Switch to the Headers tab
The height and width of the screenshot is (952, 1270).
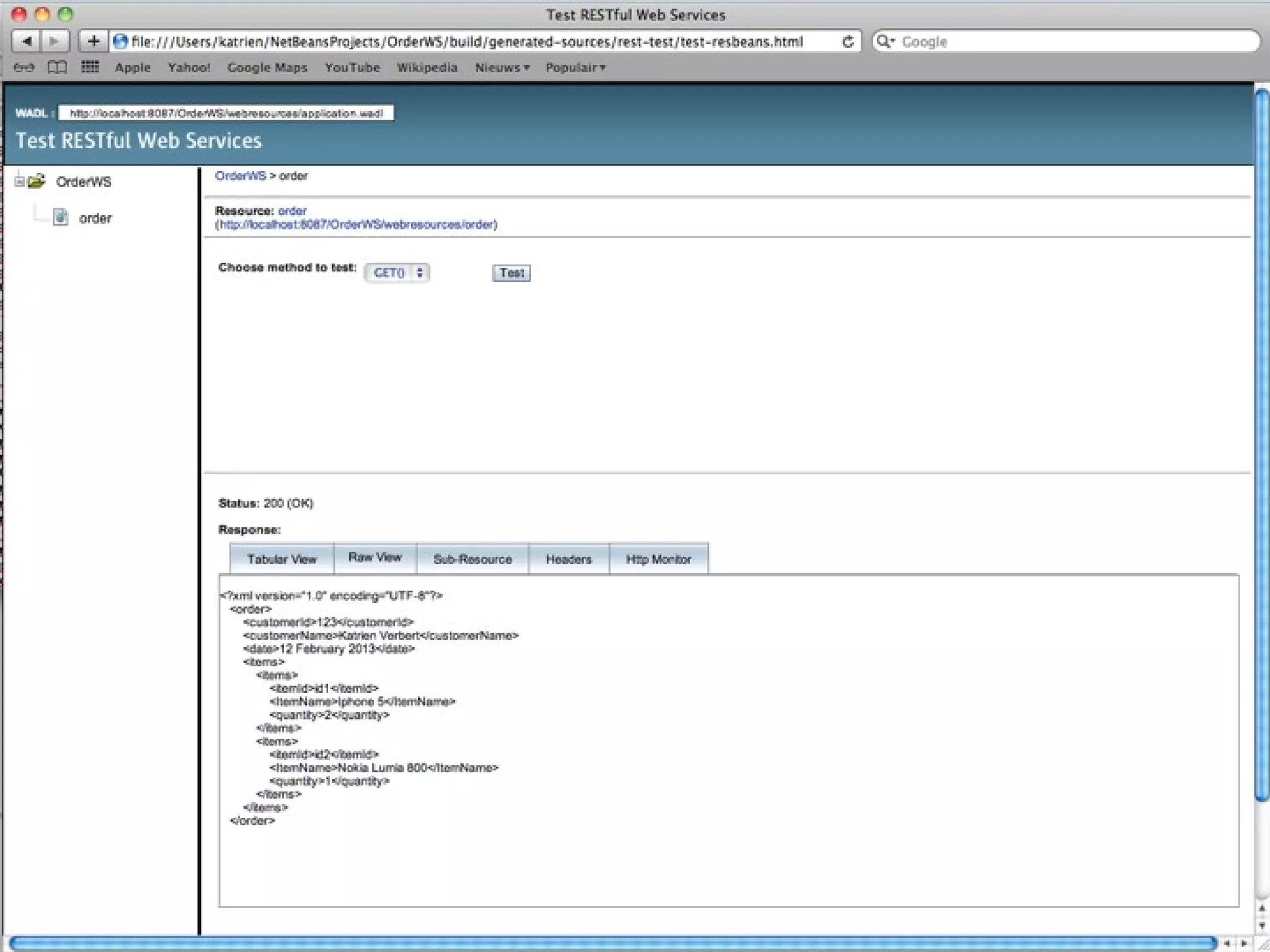pos(568,559)
